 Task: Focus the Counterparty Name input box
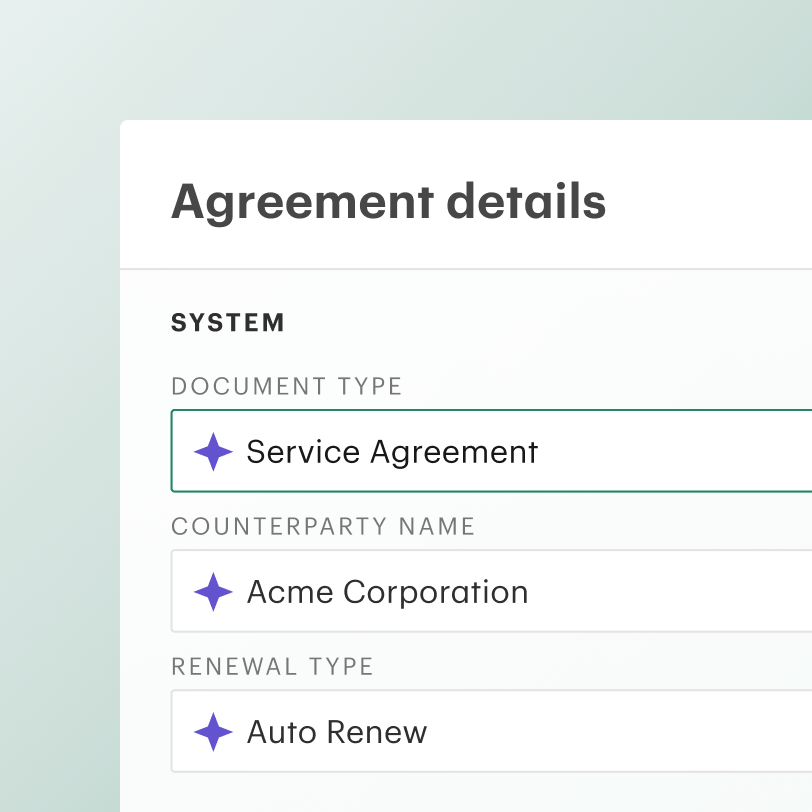[x=491, y=591]
